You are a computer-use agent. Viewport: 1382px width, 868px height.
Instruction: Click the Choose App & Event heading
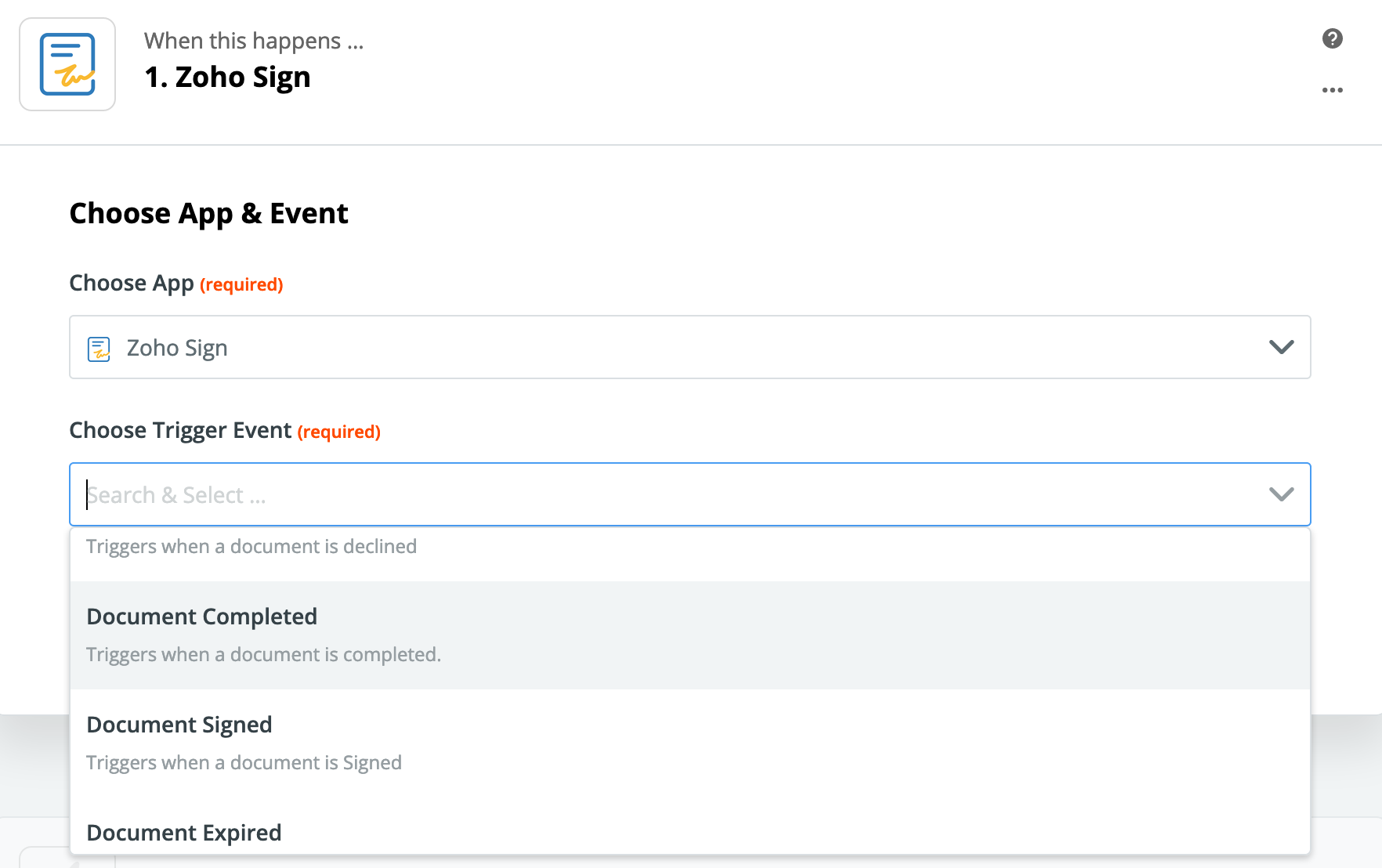coord(208,212)
